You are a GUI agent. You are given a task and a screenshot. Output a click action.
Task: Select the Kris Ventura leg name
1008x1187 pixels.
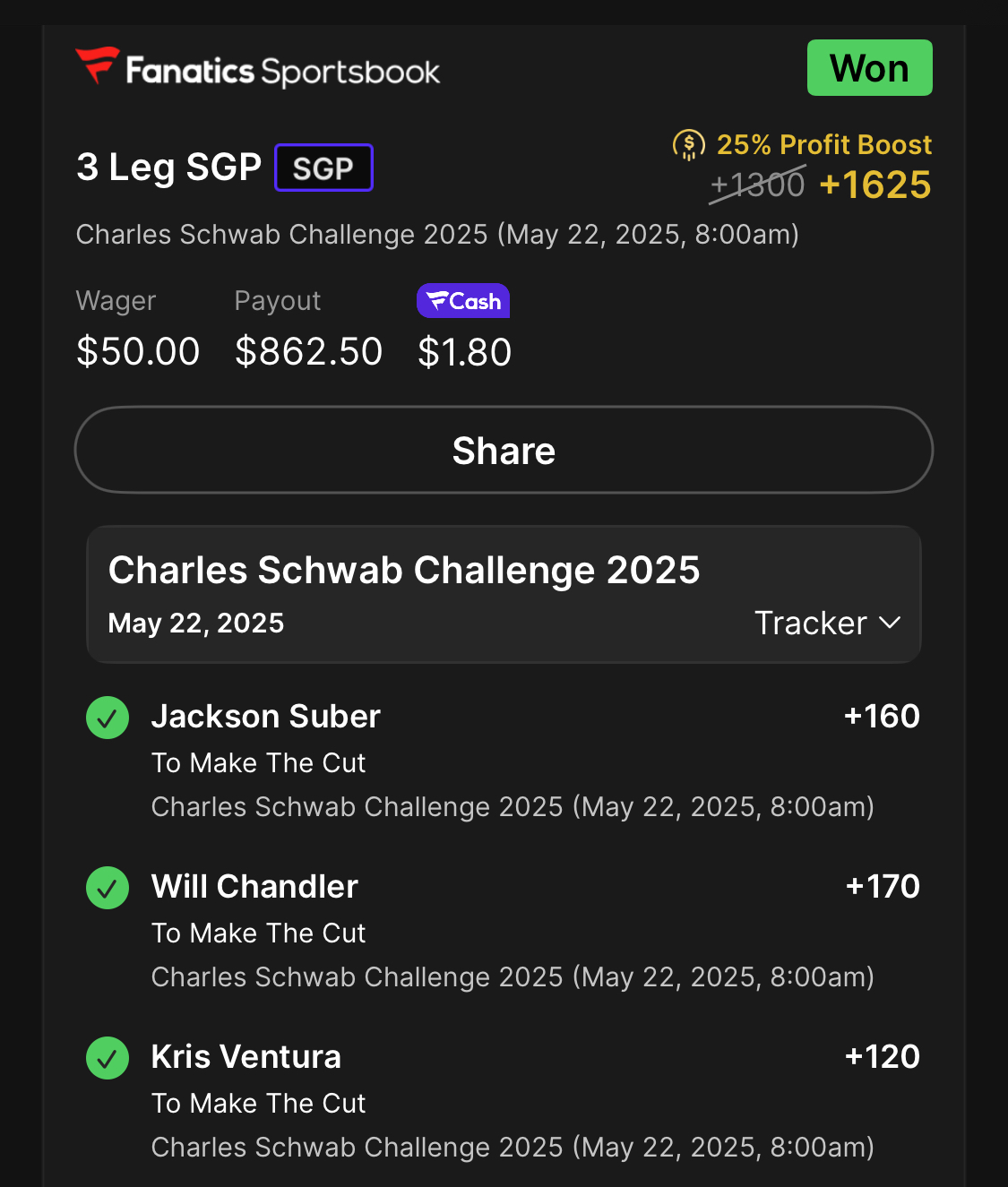pyautogui.click(x=246, y=1057)
